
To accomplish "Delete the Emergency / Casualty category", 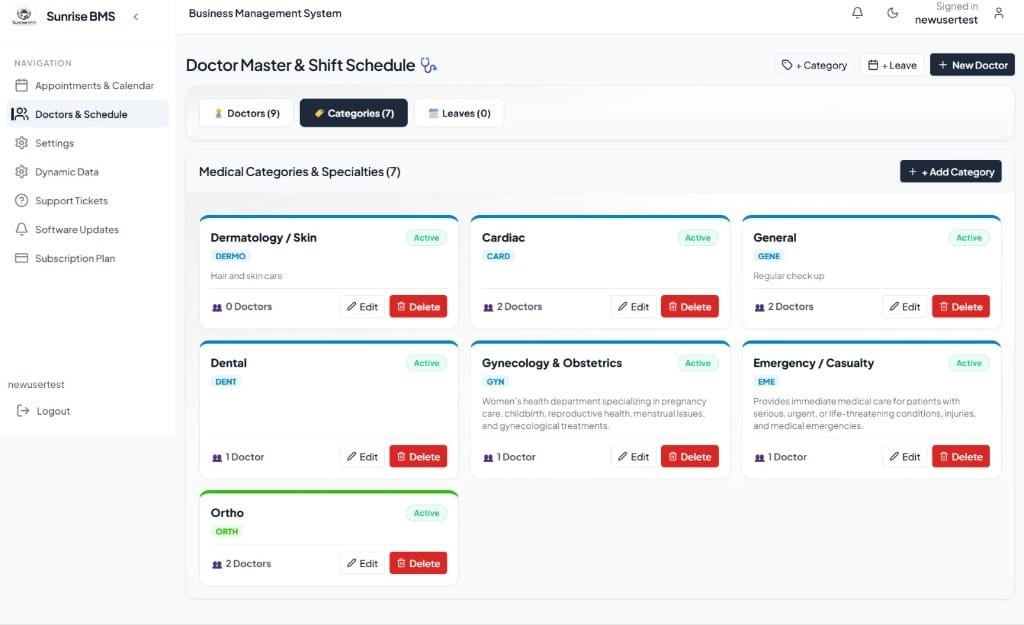I will coord(961,457).
